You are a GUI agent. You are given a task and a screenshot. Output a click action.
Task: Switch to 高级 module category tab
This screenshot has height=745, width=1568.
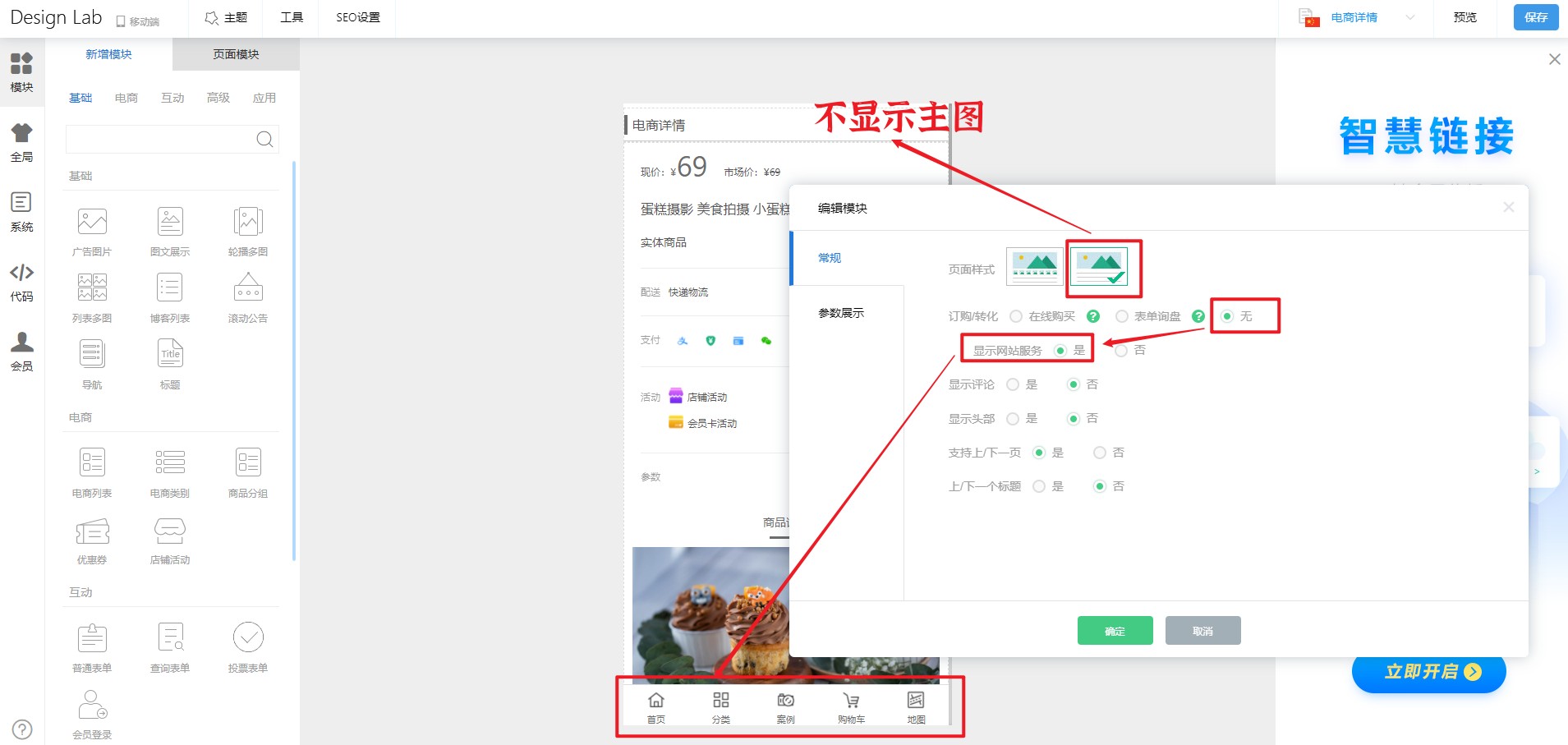tap(218, 98)
